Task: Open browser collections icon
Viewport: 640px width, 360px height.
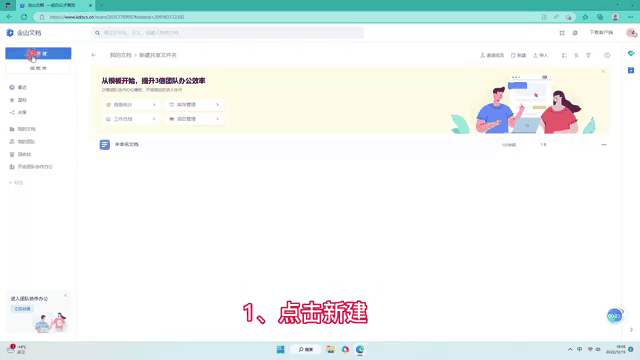Action: (600, 17)
